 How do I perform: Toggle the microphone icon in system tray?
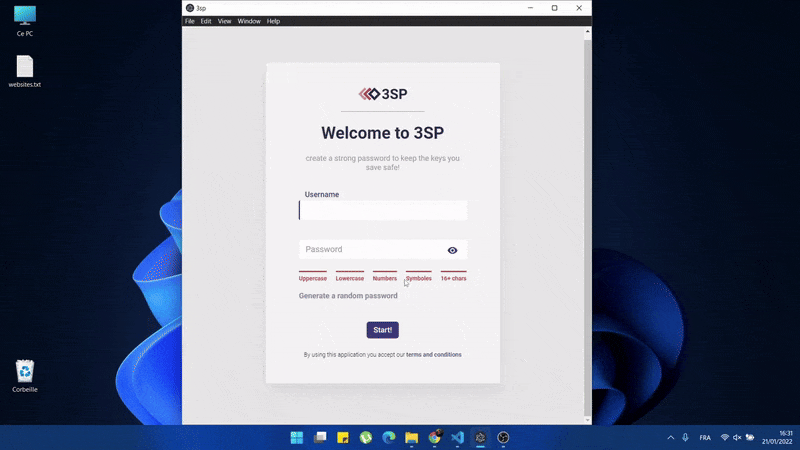click(x=685, y=438)
